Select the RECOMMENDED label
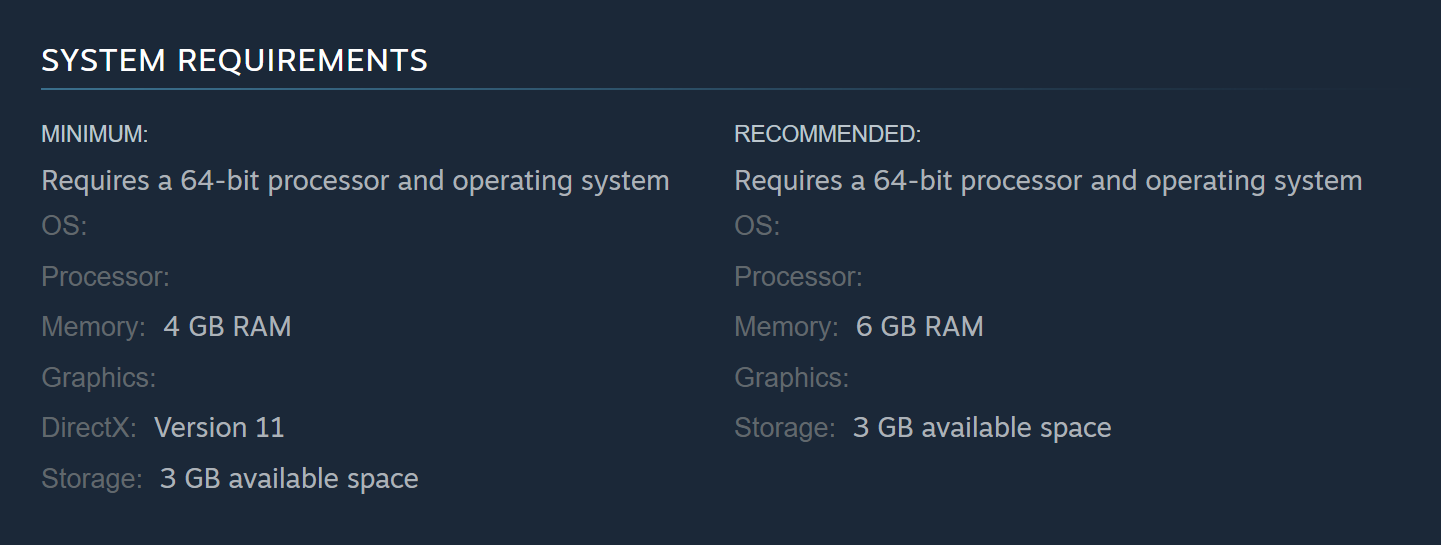The image size is (1441, 545). point(828,134)
